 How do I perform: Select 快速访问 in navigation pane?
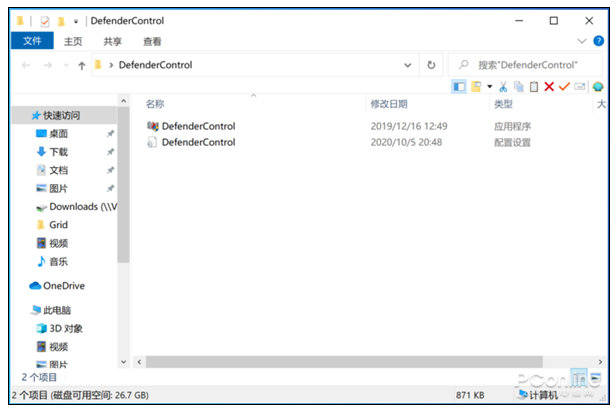click(x=61, y=115)
